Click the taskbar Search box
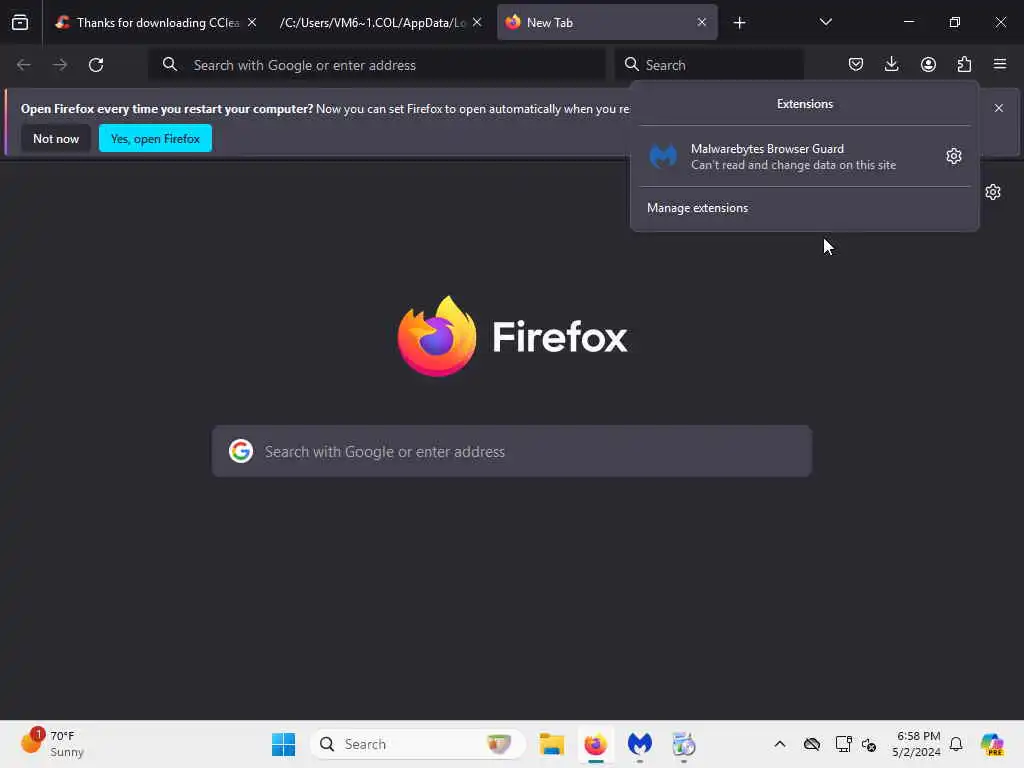 tap(418, 744)
